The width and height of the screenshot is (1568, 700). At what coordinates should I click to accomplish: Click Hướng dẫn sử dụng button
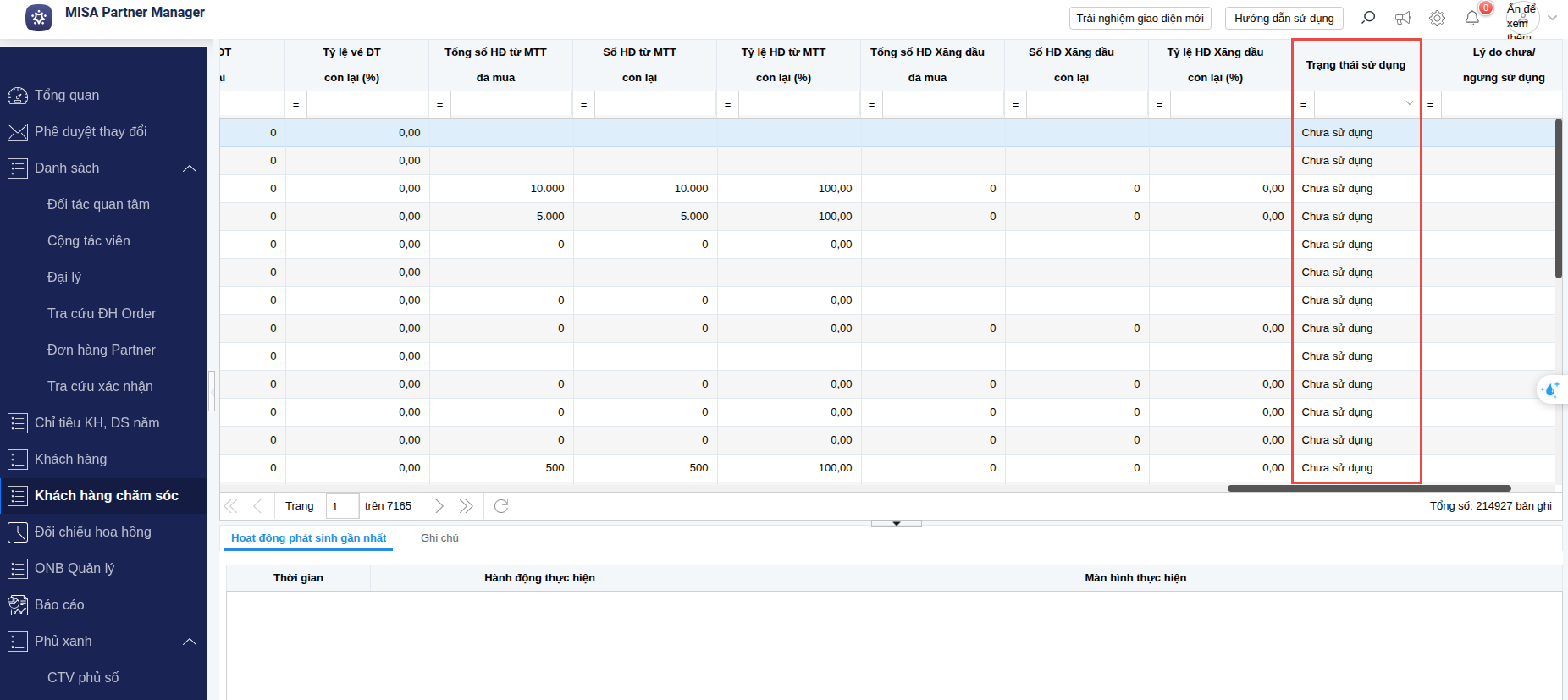tap(1284, 19)
